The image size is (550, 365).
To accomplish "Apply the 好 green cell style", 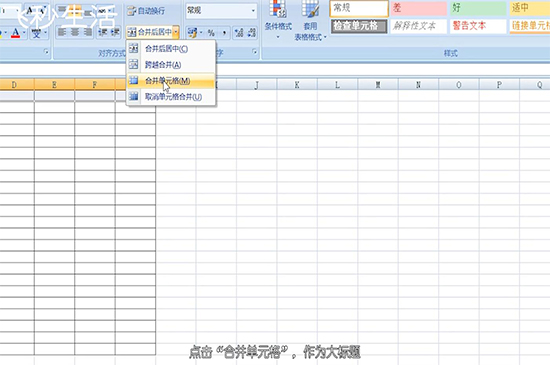I will pos(478,8).
